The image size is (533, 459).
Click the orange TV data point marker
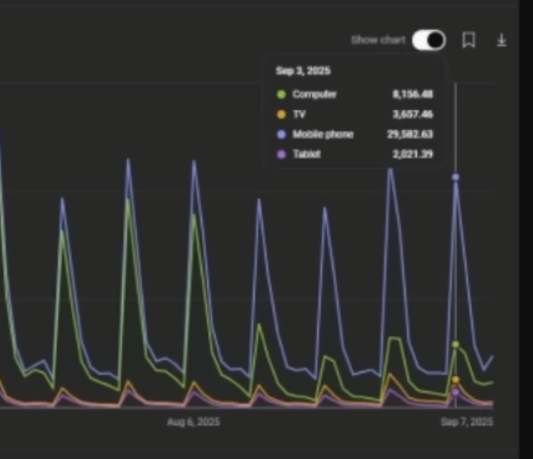click(x=456, y=379)
